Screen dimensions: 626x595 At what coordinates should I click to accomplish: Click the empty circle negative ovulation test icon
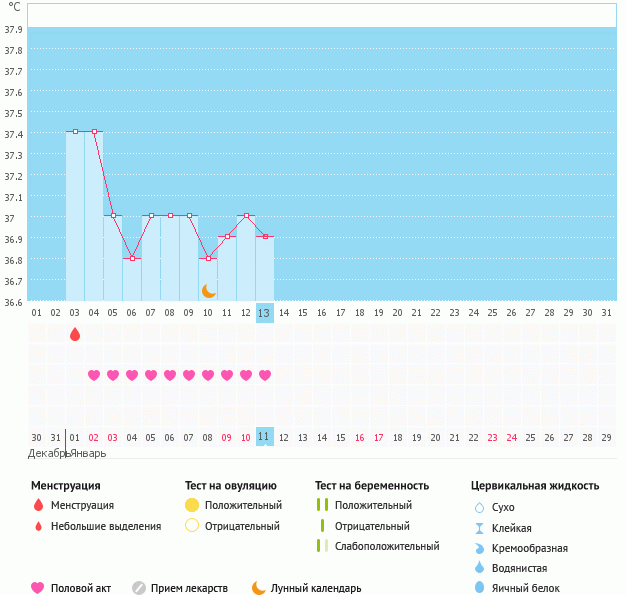pos(192,526)
